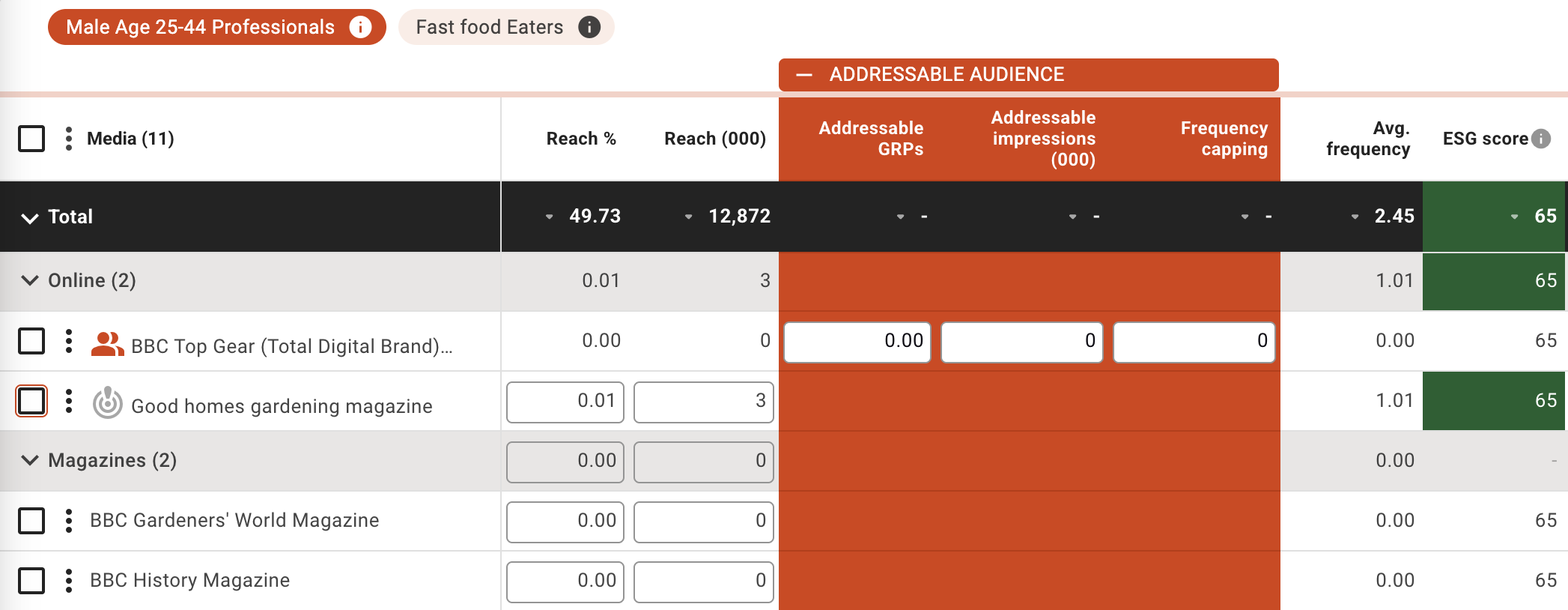Image resolution: width=1568 pixels, height=610 pixels.
Task: Click Total average frequency 2.45
Action: [1394, 217]
